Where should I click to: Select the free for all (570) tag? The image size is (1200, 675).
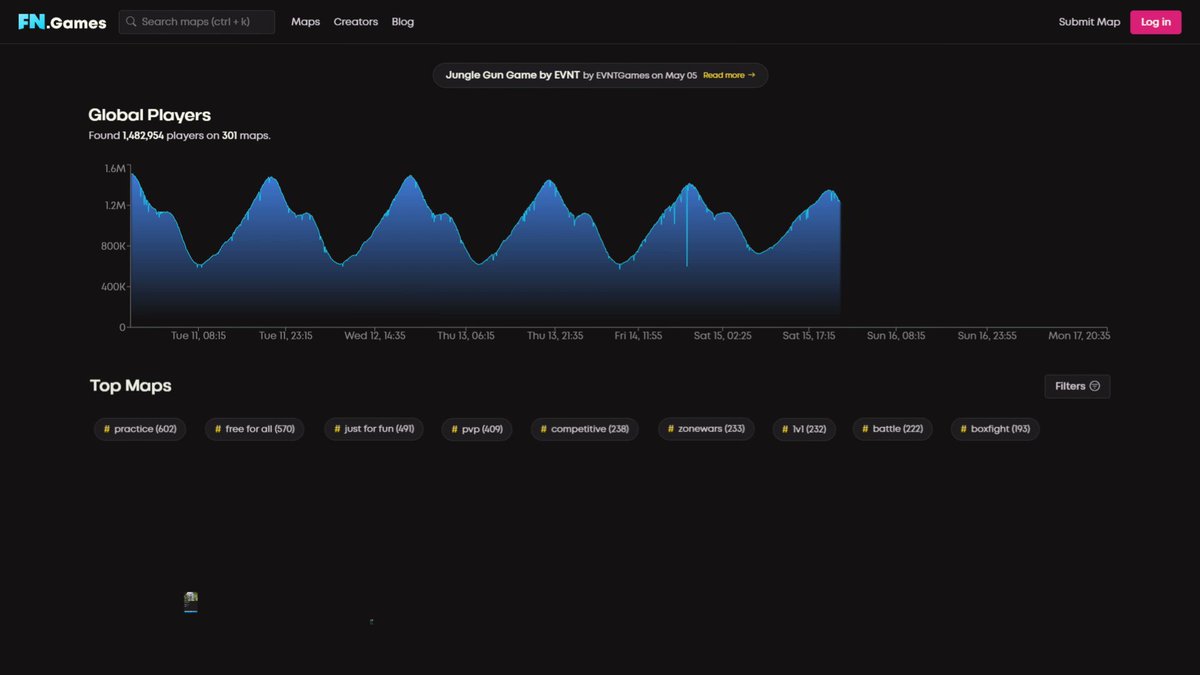pyautogui.click(x=255, y=429)
